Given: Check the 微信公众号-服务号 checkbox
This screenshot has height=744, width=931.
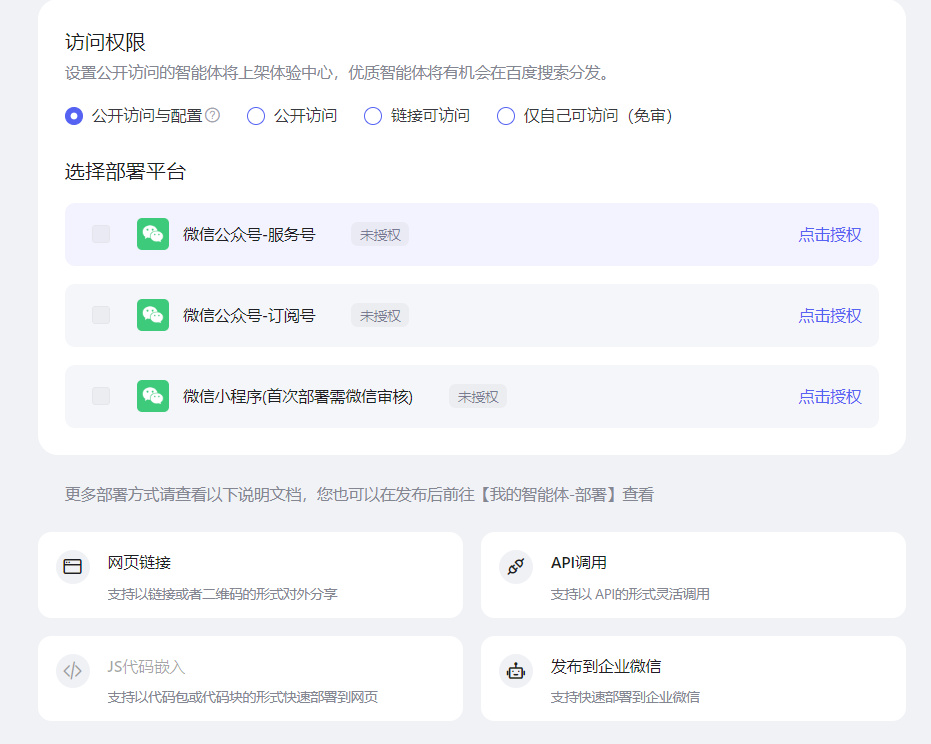Looking at the screenshot, I should coord(100,234).
